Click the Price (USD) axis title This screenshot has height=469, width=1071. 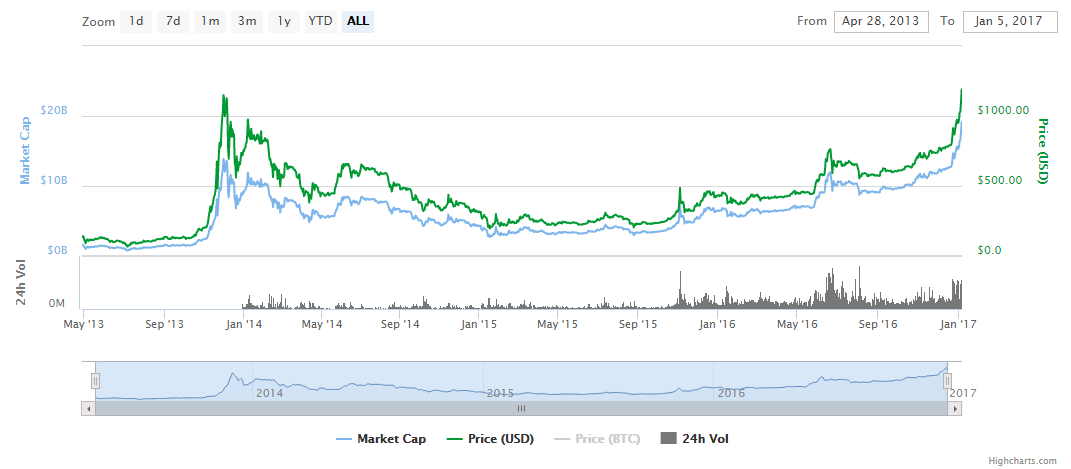point(1043,151)
